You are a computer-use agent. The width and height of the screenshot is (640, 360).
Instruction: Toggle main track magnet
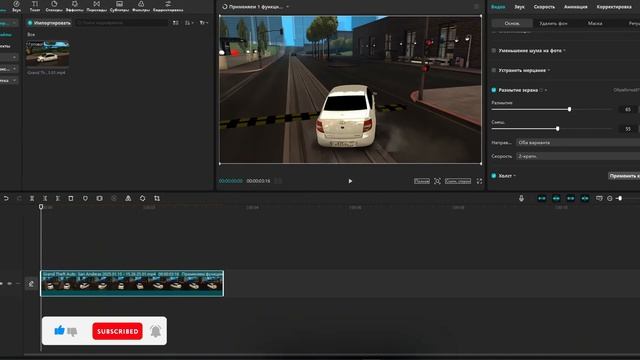[542, 198]
